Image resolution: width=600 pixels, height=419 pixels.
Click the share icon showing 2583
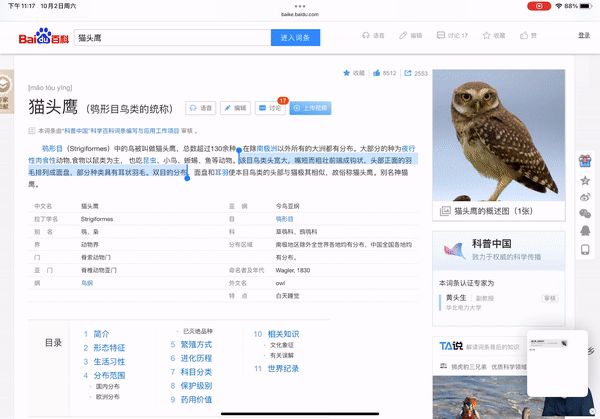[408, 73]
